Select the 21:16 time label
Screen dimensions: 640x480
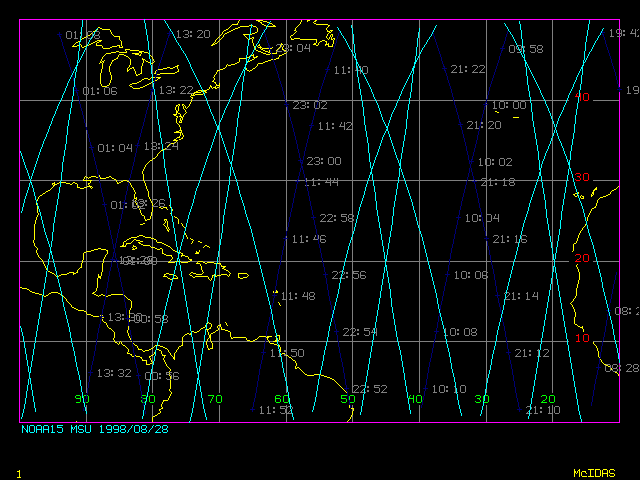coord(510,239)
